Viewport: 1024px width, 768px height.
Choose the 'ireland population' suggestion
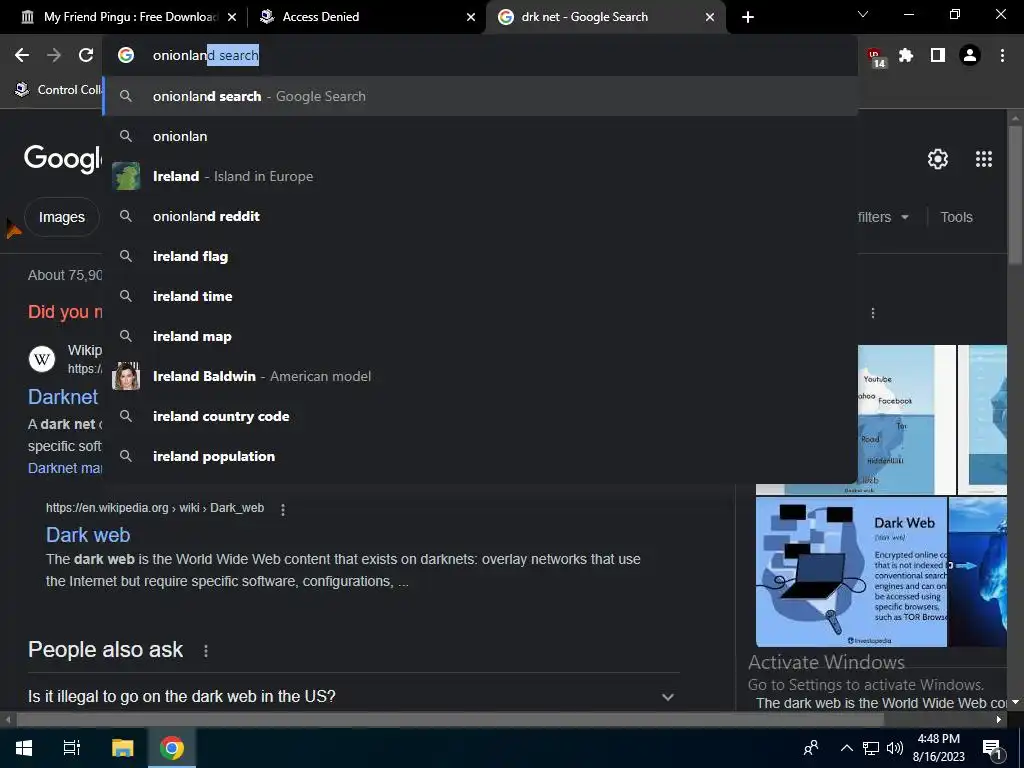480,456
